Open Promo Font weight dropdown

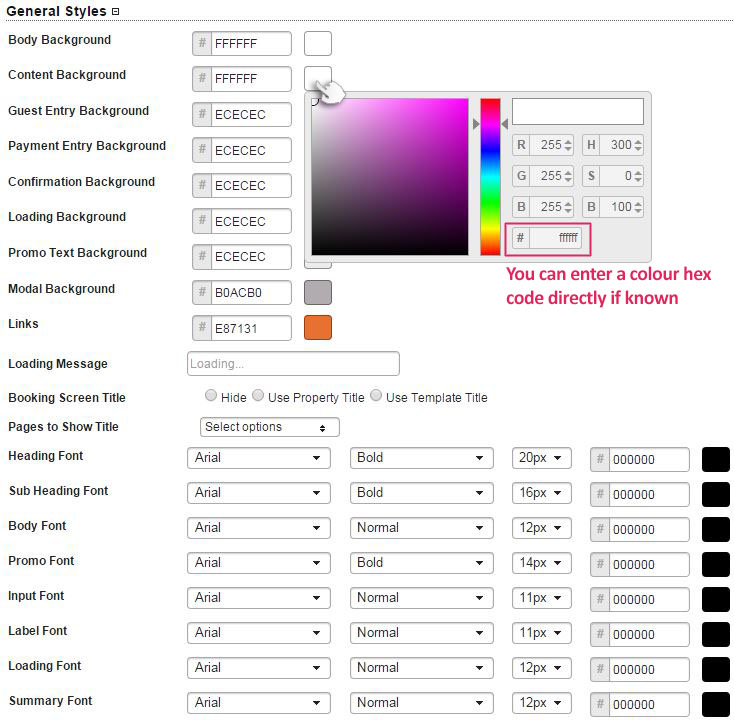pos(422,563)
